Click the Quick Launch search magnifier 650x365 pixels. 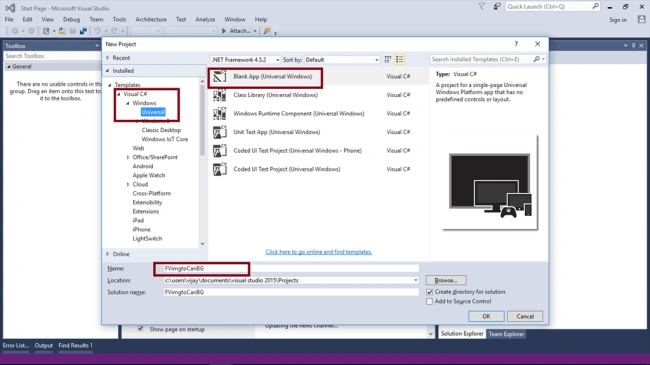click(595, 6)
